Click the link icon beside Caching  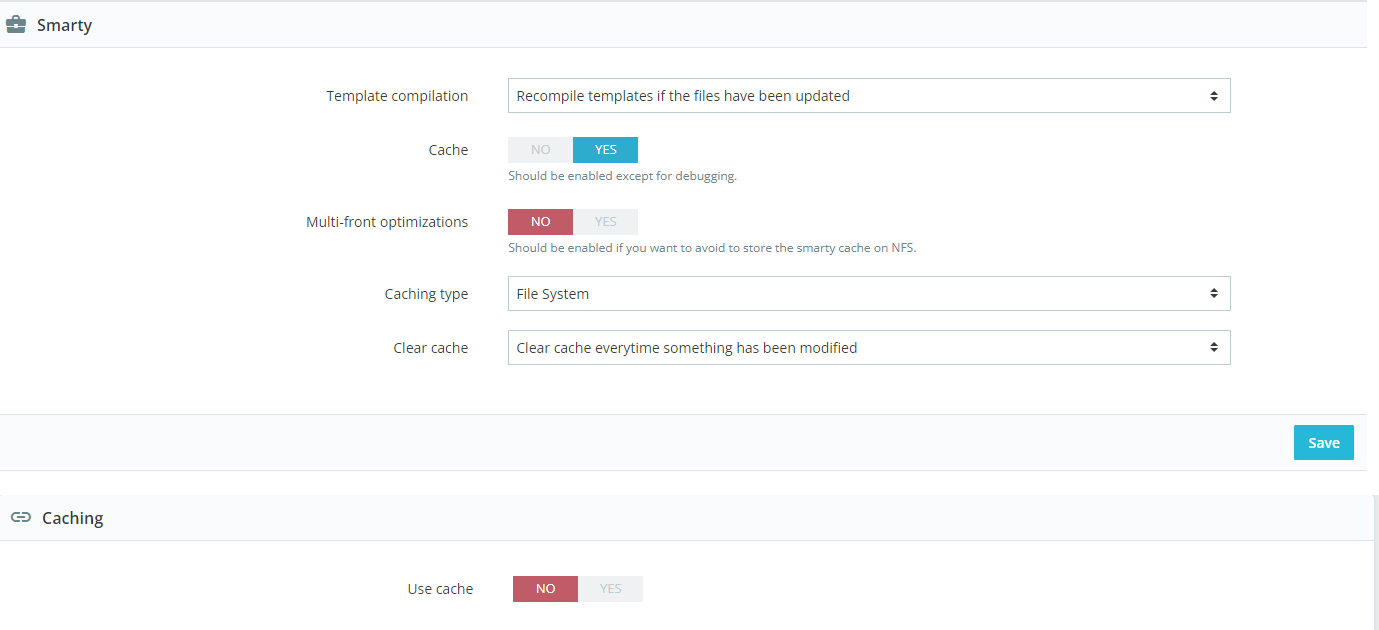[20, 517]
